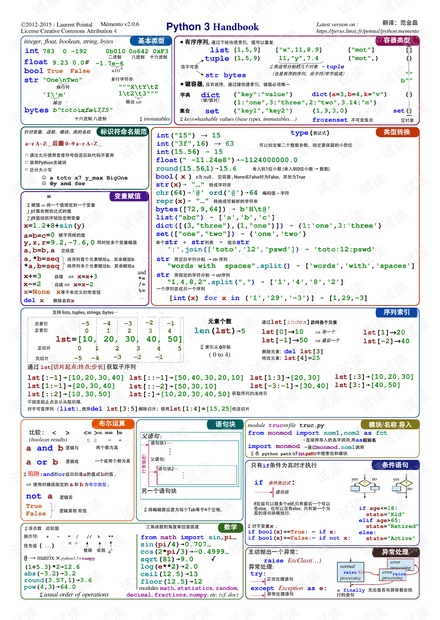Click the 'x+=3' increment example

click(32, 276)
